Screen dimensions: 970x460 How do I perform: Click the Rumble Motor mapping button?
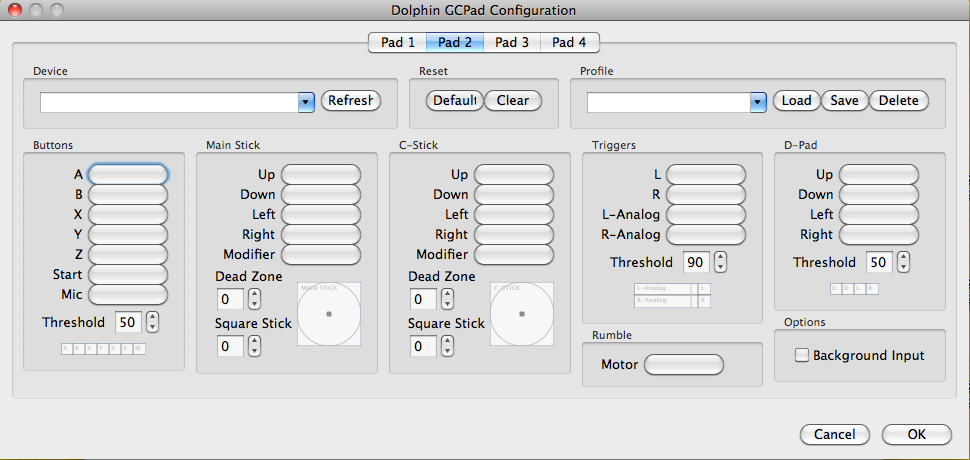[x=683, y=365]
